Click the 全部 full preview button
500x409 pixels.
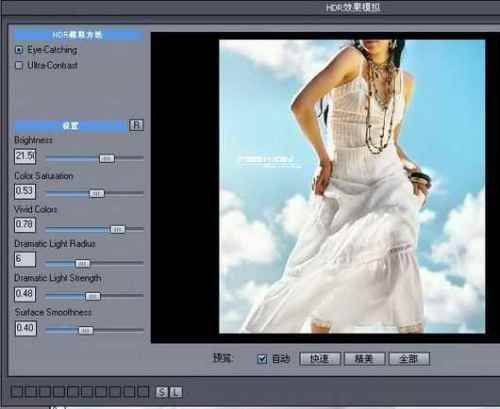[x=409, y=359]
